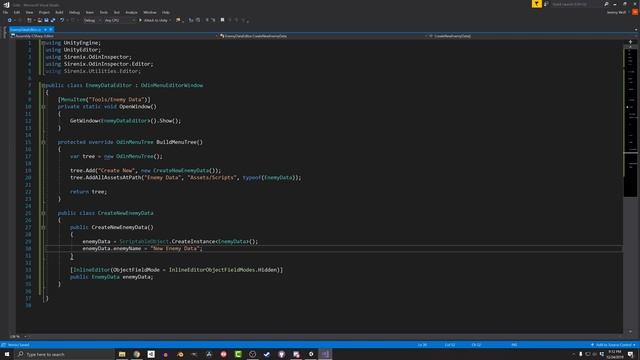Click the split editor handle icon
Viewport: 640px width, 360px height.
click(631, 42)
